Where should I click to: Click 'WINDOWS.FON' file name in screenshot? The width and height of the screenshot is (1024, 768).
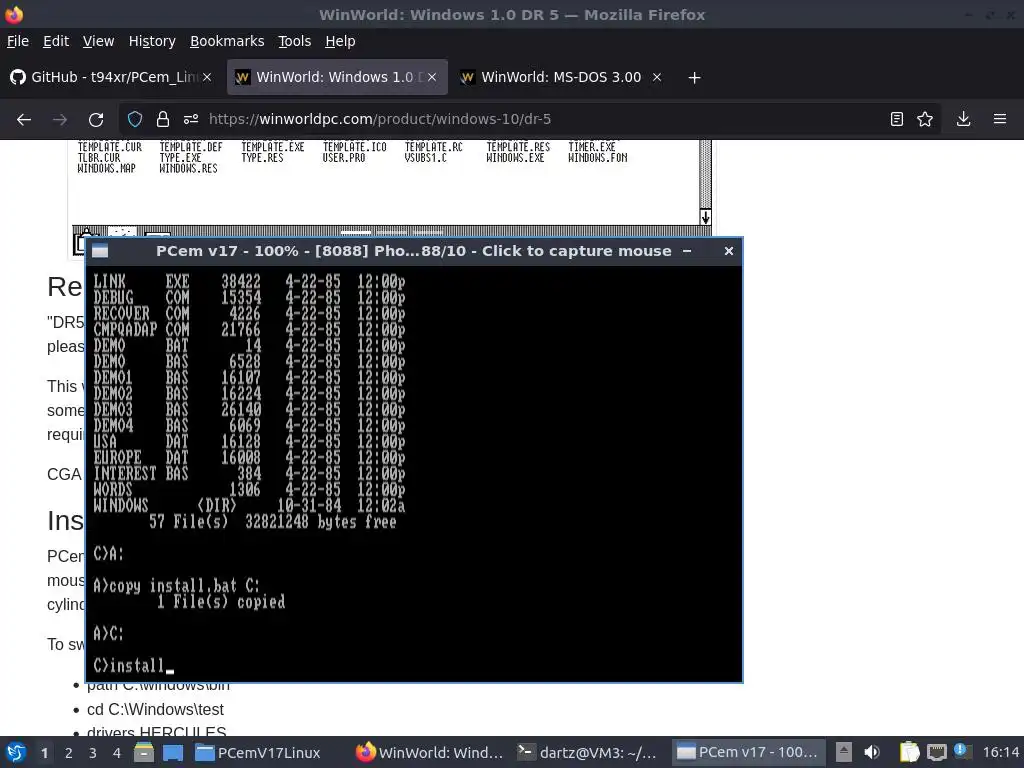coord(598,158)
